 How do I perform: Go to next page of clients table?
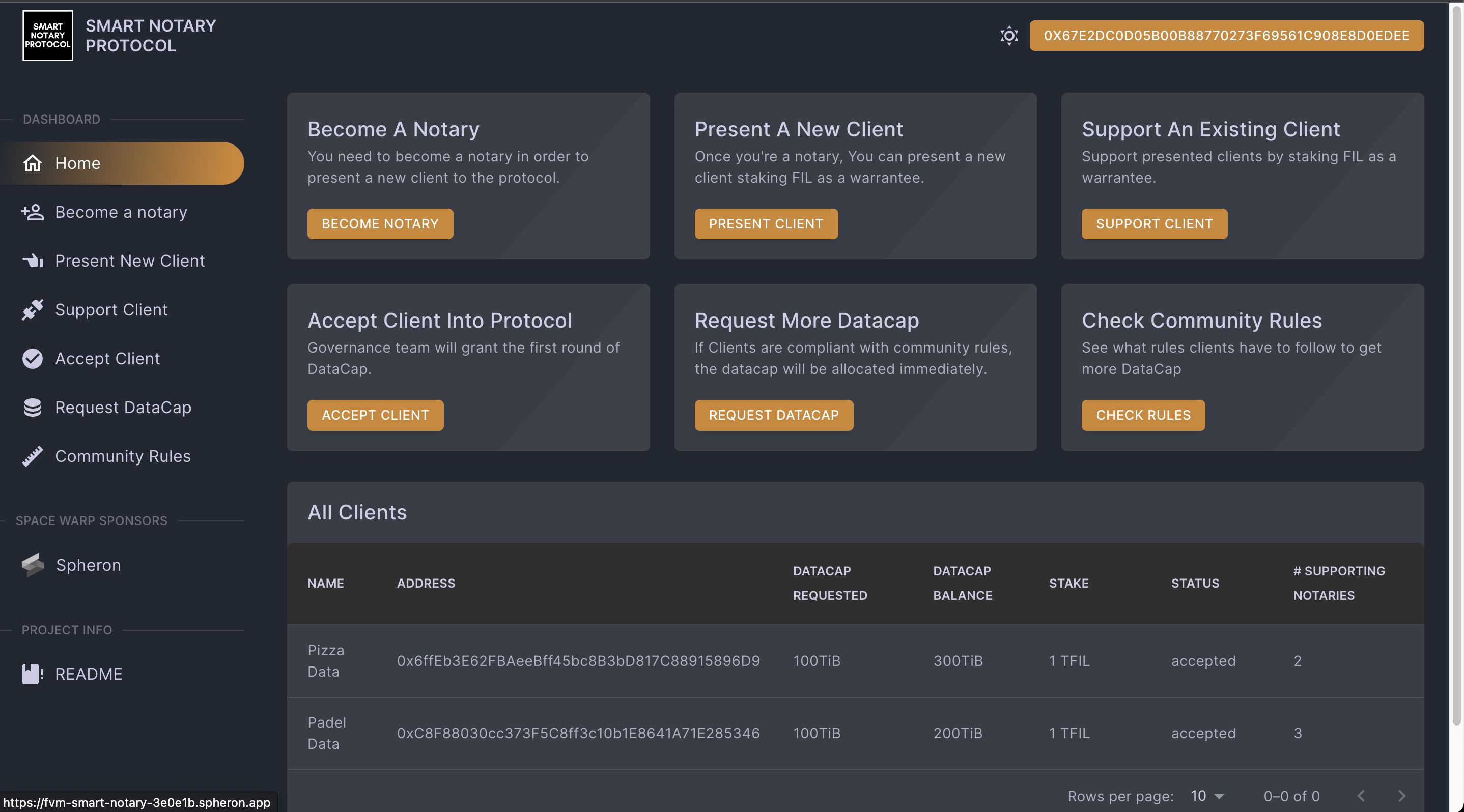(x=1401, y=796)
